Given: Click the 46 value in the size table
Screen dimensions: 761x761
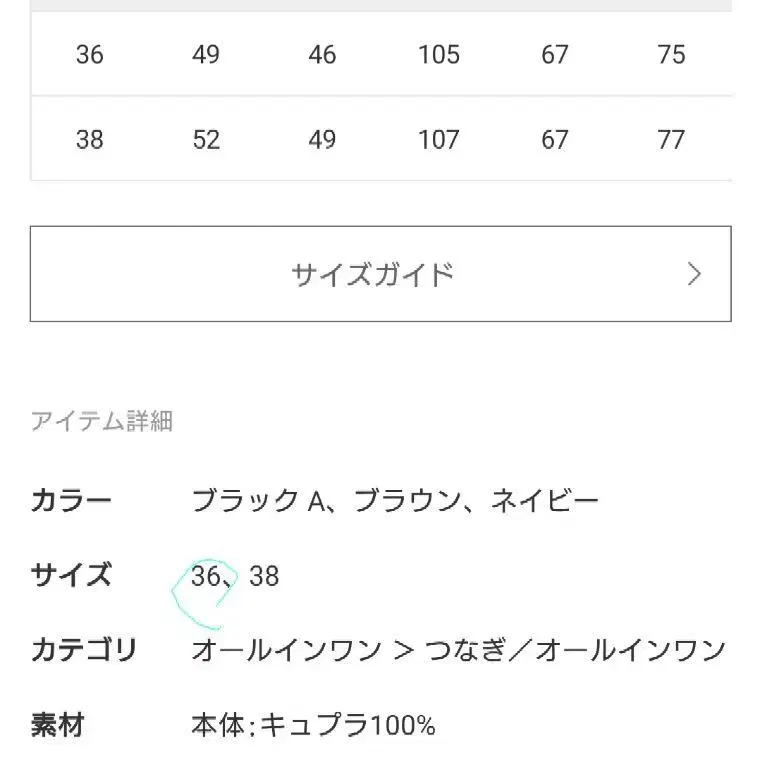Looking at the screenshot, I should point(322,54).
